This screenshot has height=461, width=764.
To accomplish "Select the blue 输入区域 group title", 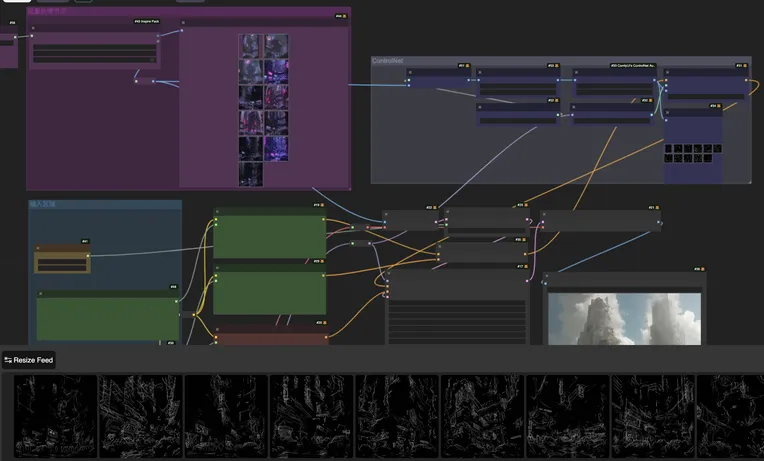I will pyautogui.click(x=42, y=204).
